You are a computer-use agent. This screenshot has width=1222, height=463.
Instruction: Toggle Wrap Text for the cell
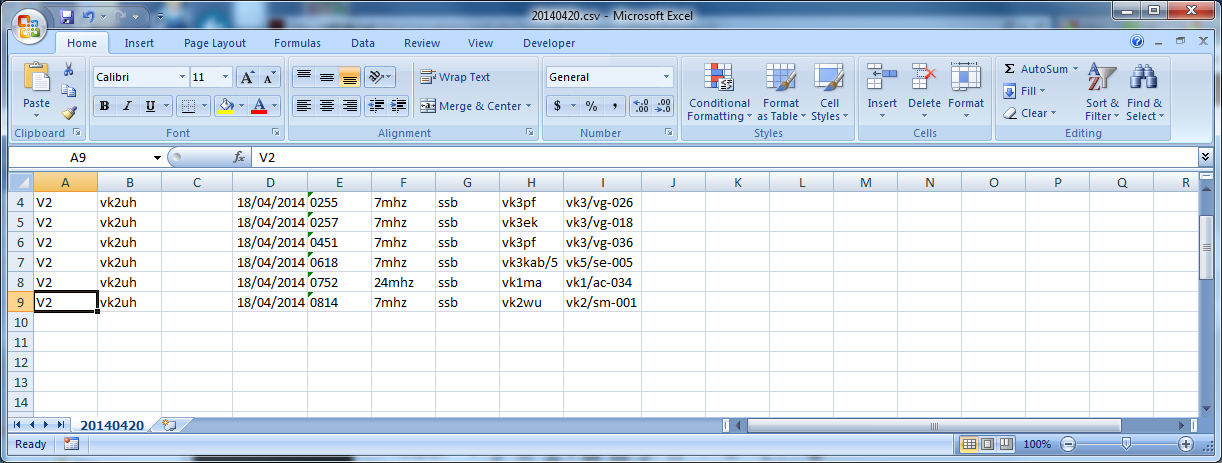(x=456, y=77)
